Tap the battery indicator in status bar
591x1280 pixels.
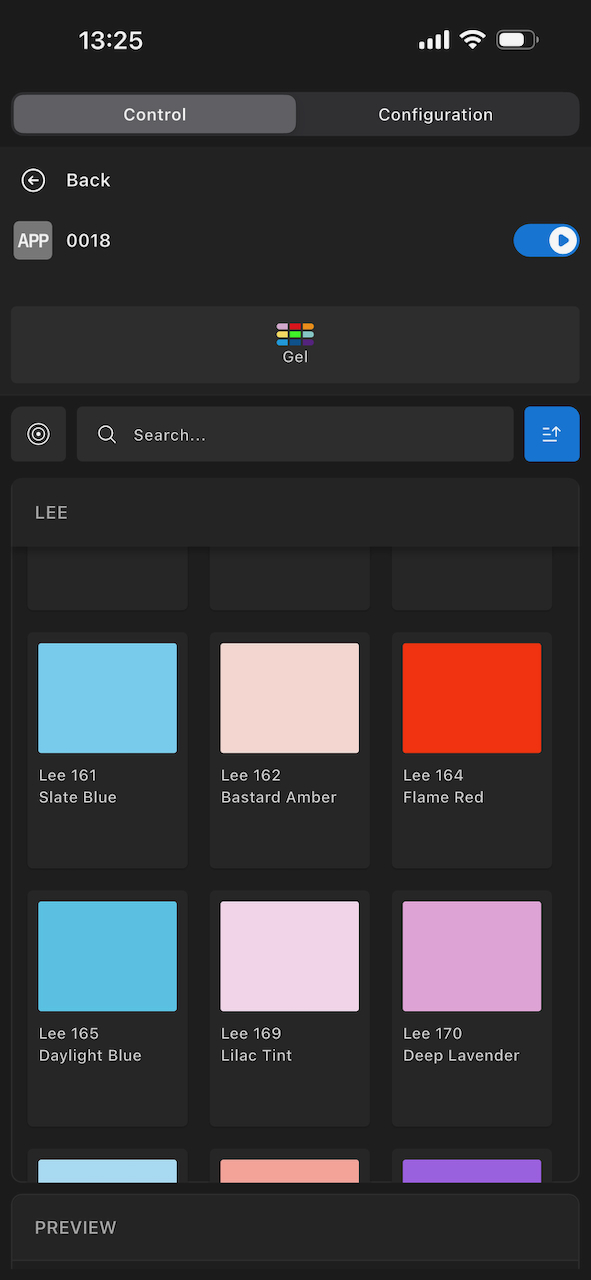tap(517, 40)
